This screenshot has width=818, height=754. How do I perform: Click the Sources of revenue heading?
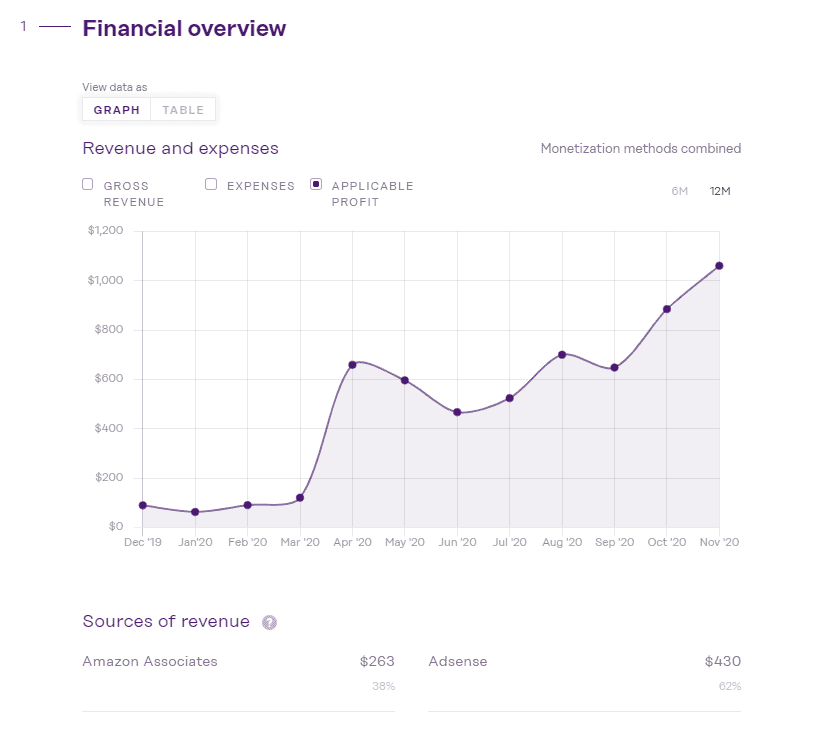[166, 621]
